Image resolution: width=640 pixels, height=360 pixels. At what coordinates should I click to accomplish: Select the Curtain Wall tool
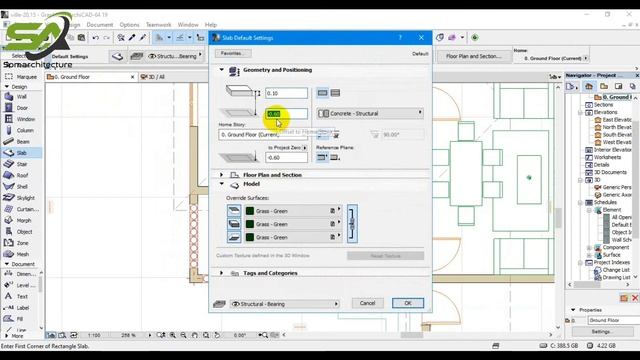pyautogui.click(x=21, y=209)
